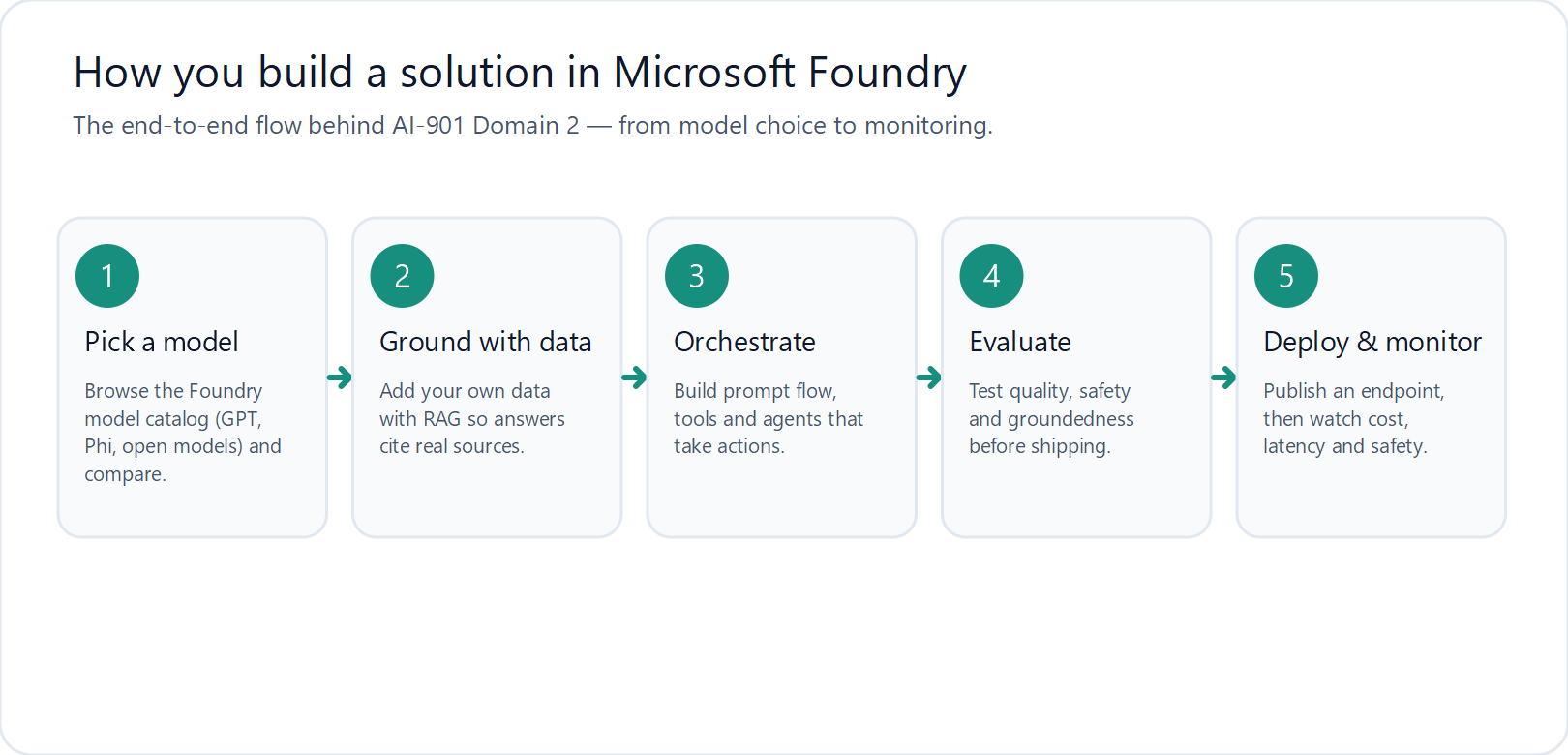Screen dimensions: 1568x755
Task: Click the 'Publish an endpoint' description
Action: tap(1353, 418)
